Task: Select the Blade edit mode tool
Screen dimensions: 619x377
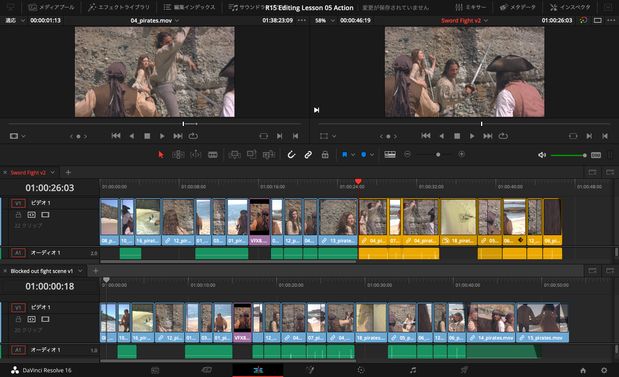Action: pyautogui.click(x=213, y=155)
